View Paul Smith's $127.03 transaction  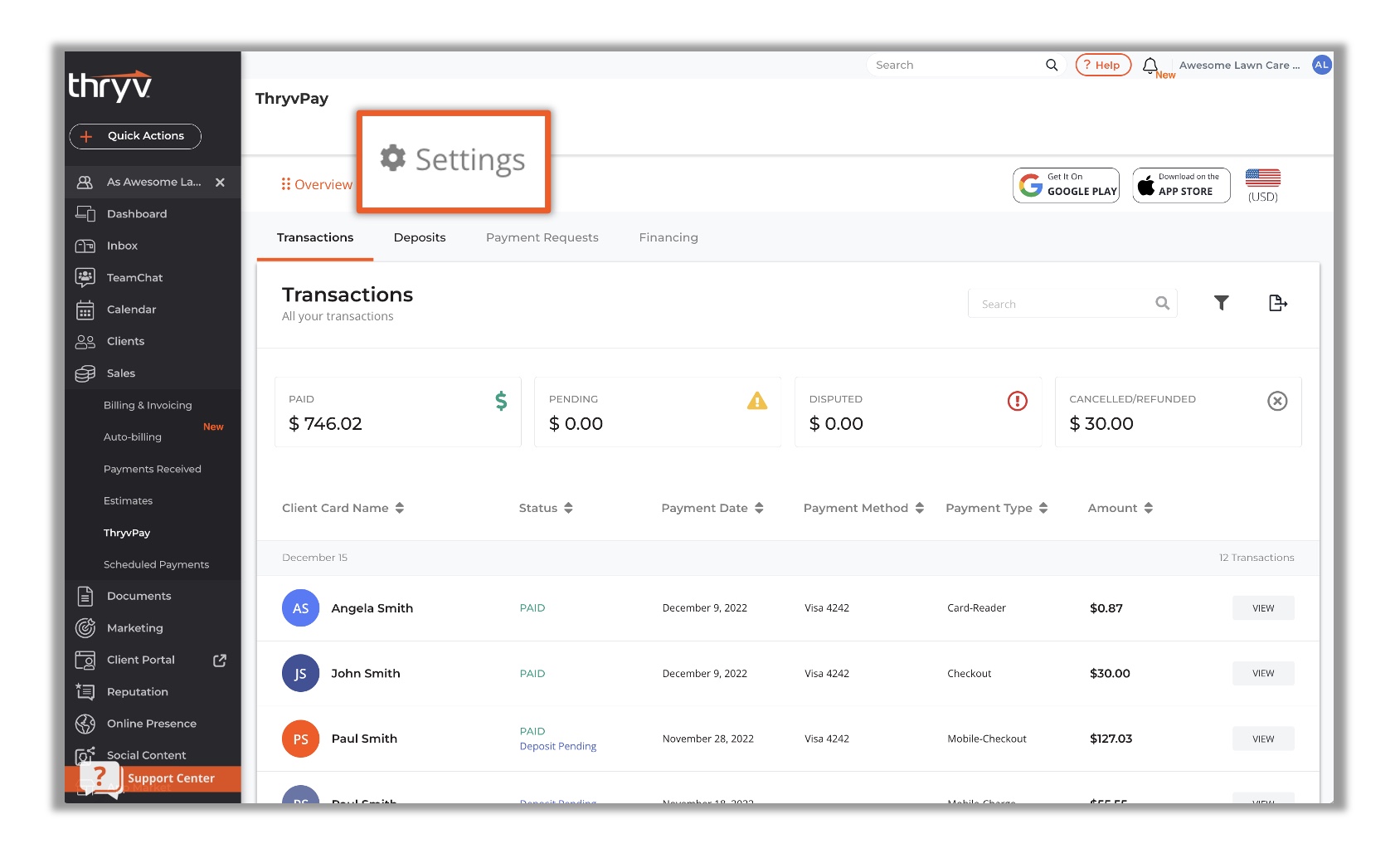(1263, 739)
